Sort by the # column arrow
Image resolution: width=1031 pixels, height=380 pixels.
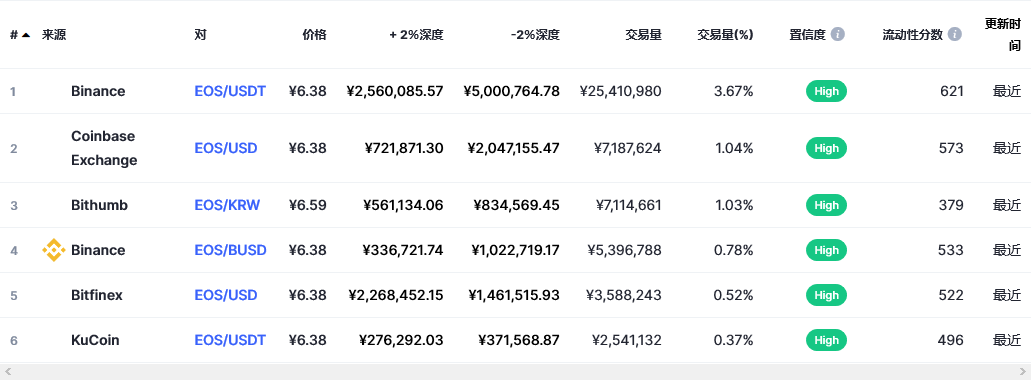[26, 35]
